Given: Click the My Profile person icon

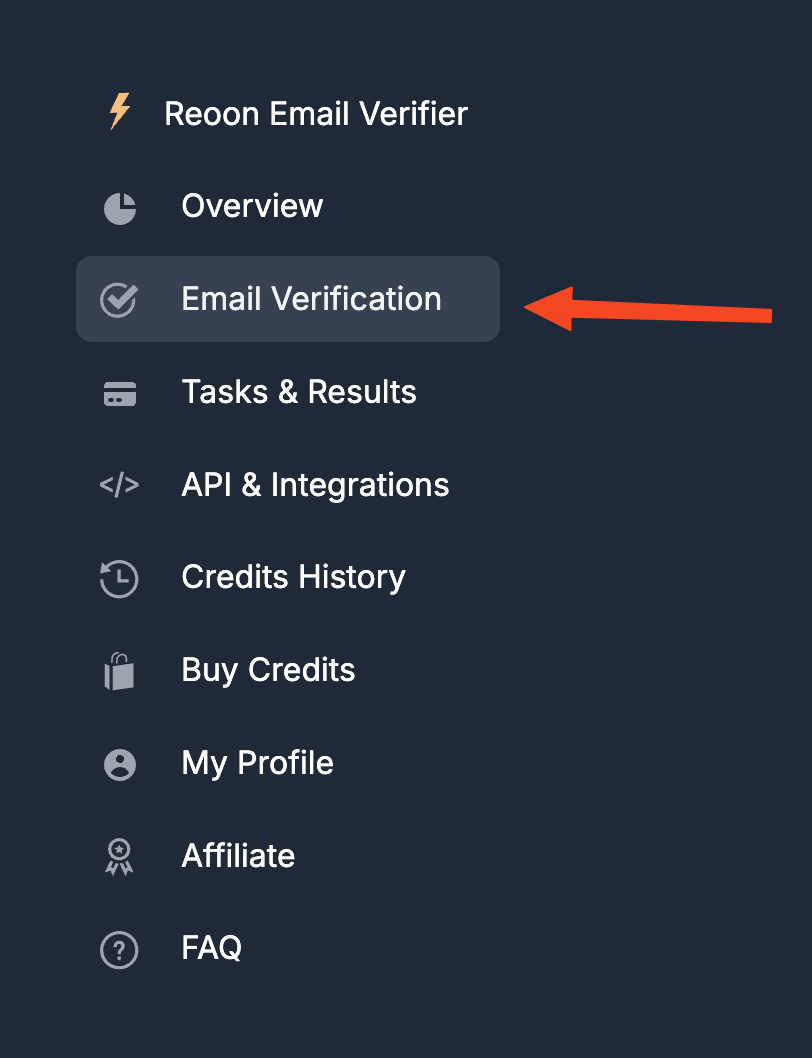Looking at the screenshot, I should pos(119,764).
